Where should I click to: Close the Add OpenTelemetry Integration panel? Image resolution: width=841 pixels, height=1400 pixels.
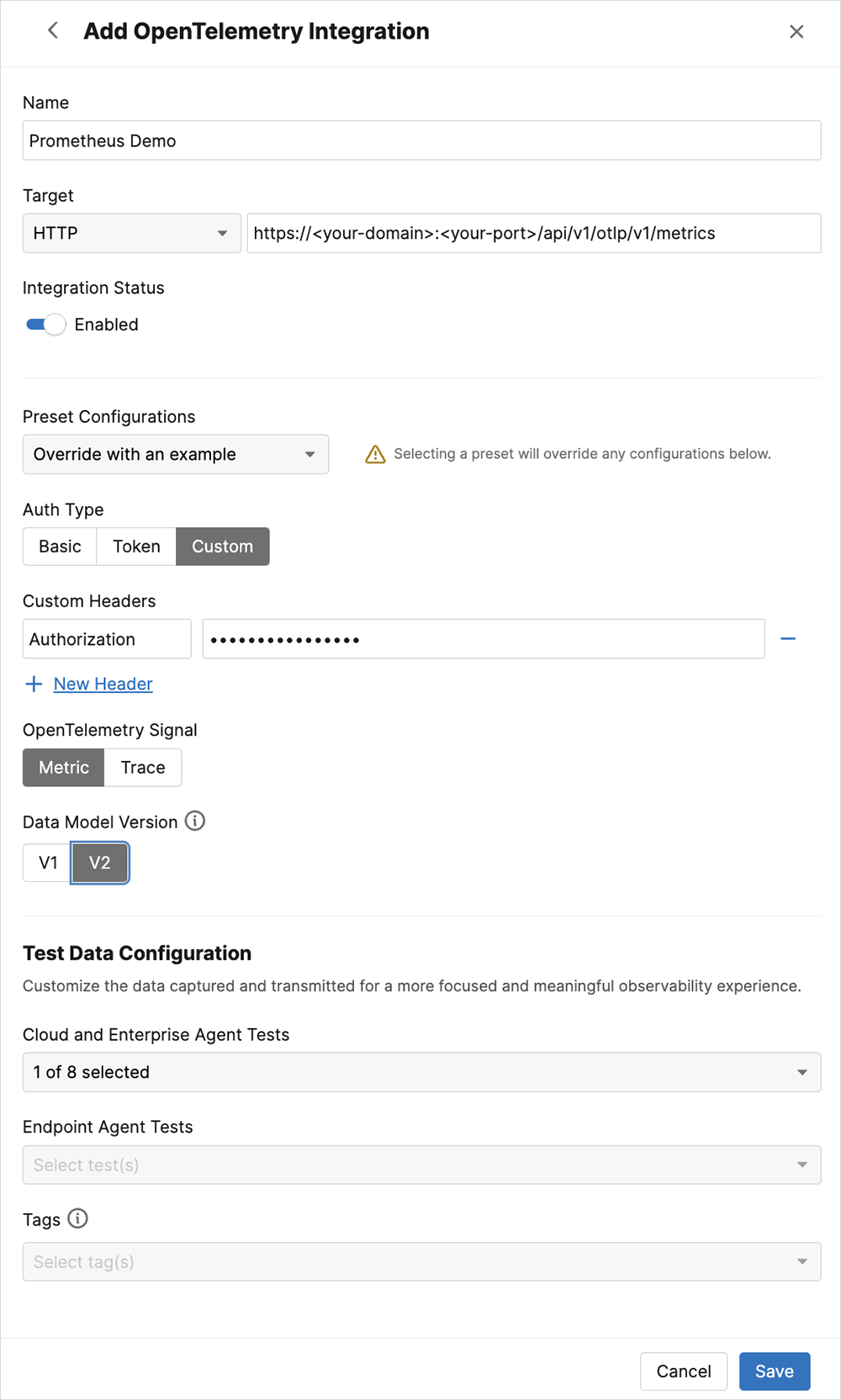(796, 32)
